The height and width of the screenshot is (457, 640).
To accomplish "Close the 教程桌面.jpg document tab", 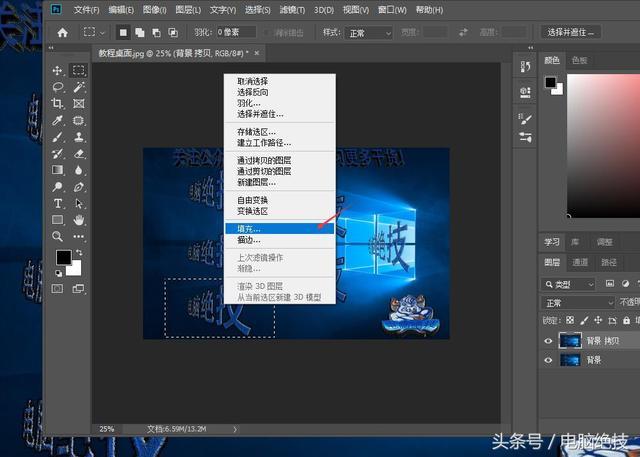I will pos(257,53).
